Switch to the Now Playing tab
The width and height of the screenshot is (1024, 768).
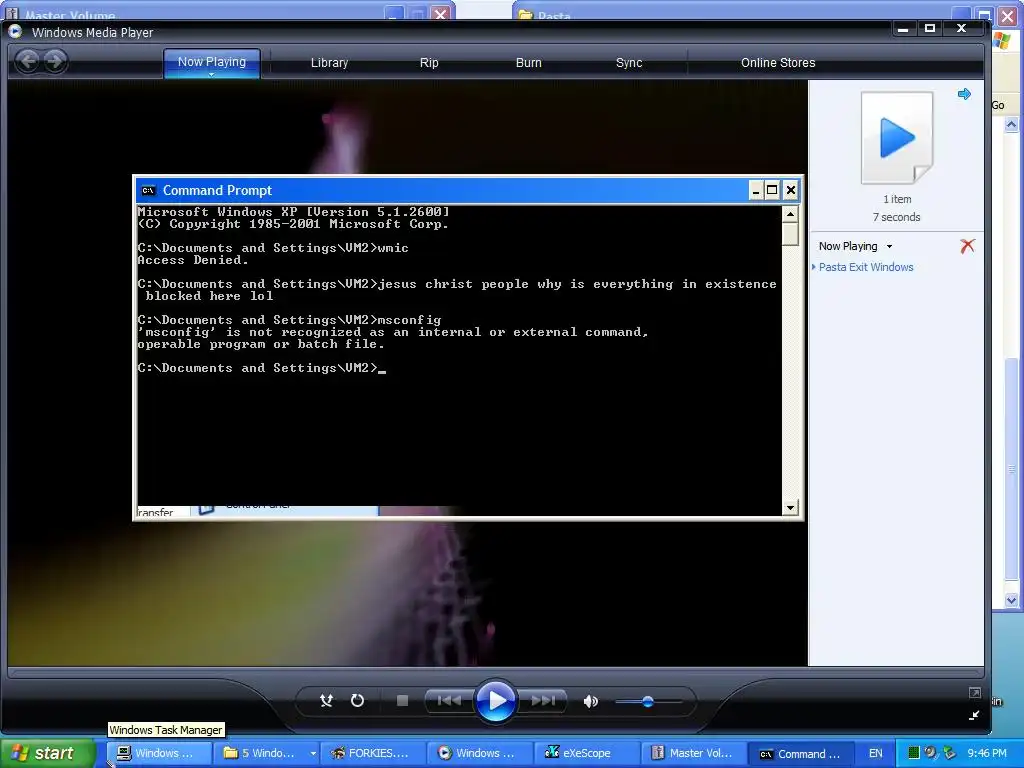coord(212,63)
